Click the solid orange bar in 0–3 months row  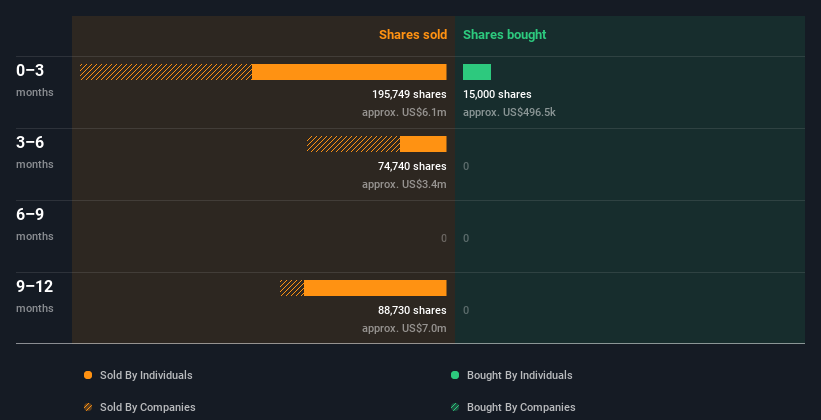[349, 72]
